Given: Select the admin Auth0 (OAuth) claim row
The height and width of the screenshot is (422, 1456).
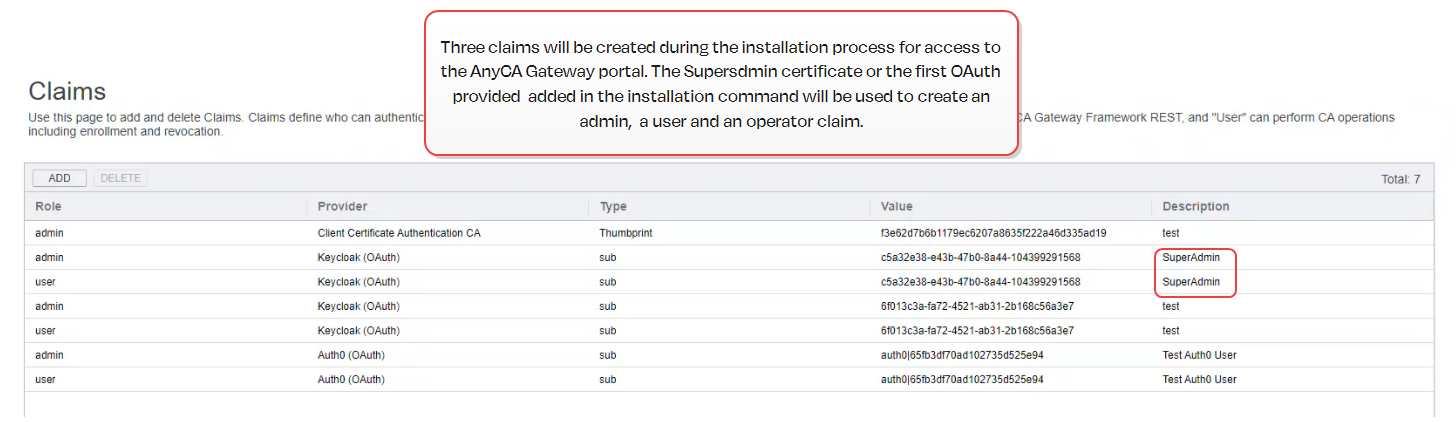Looking at the screenshot, I should tap(351, 355).
